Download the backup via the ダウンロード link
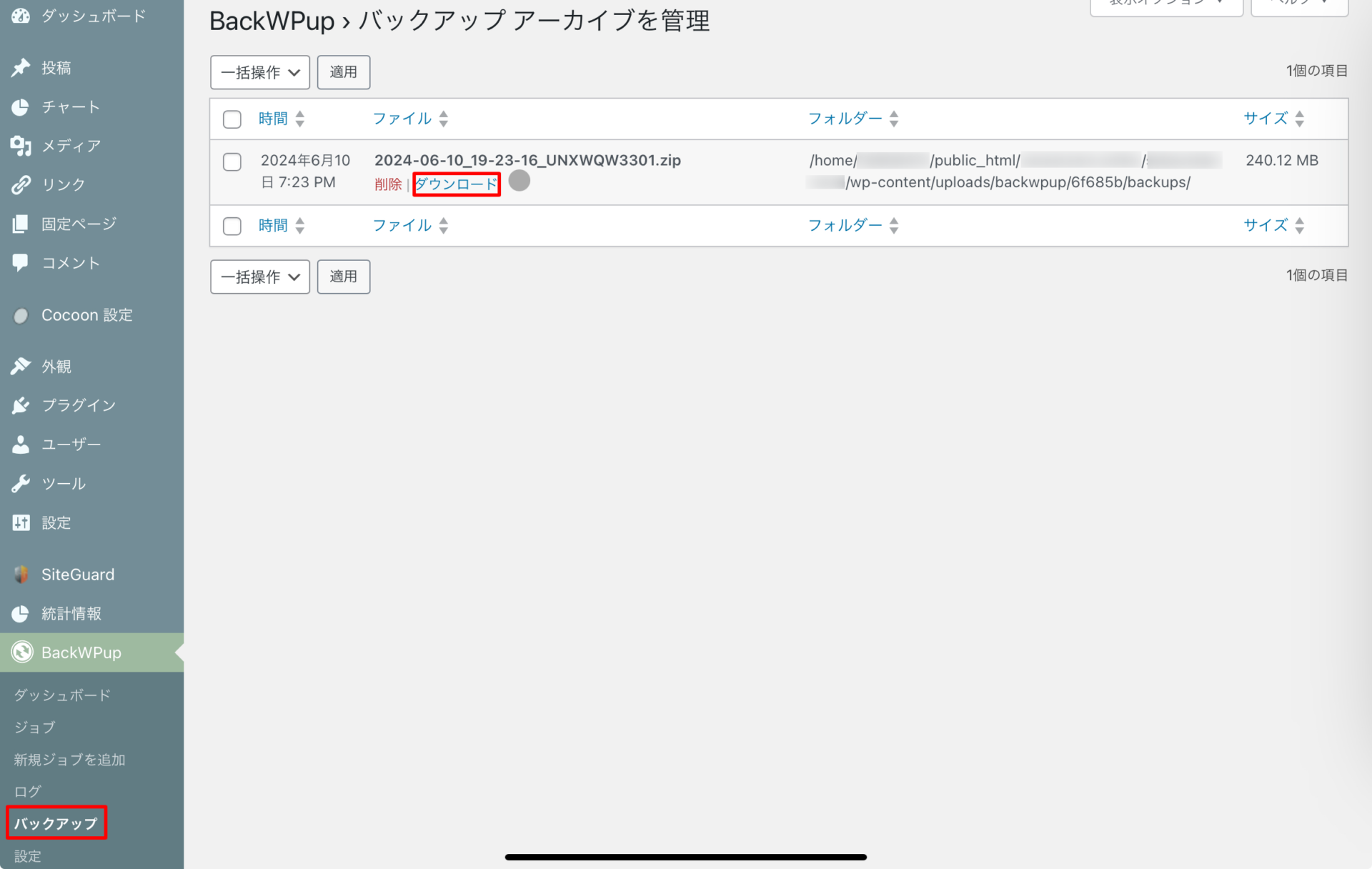The width and height of the screenshot is (1372, 869). 456,184
